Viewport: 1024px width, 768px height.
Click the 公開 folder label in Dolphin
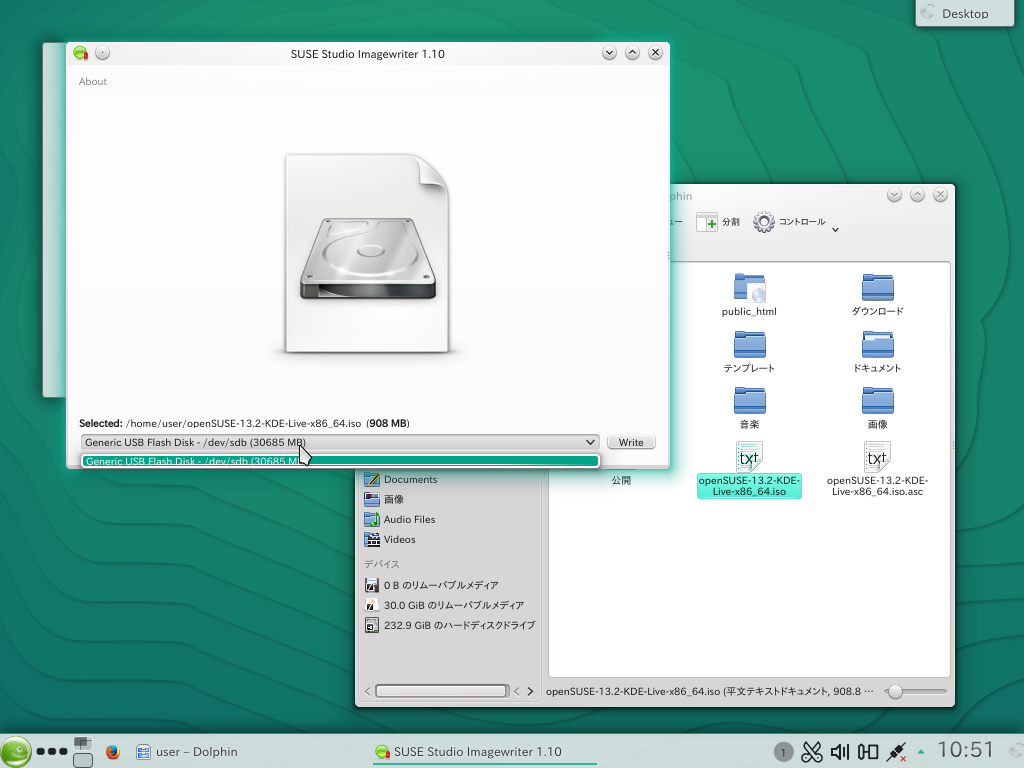[621, 481]
